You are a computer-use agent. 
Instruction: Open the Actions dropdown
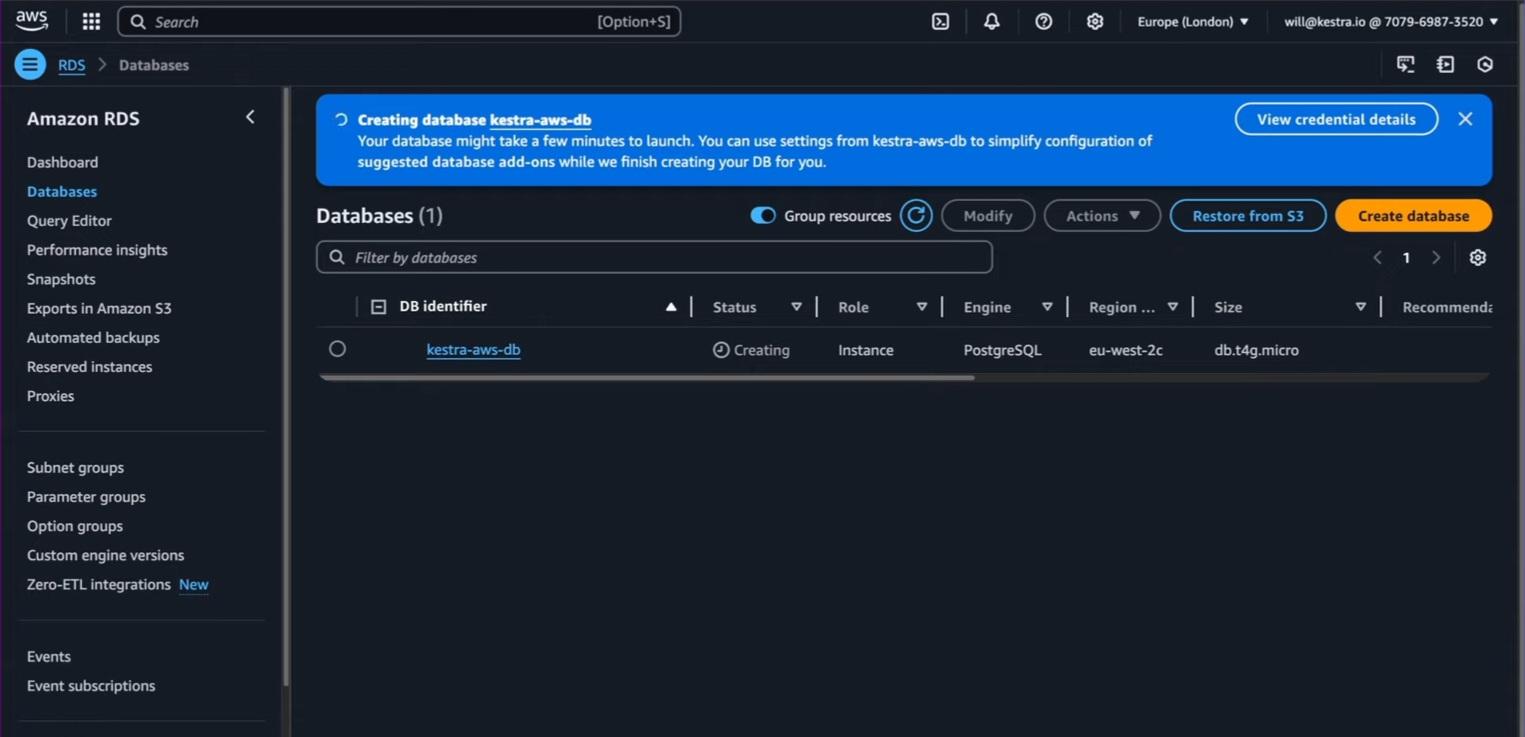pos(1102,216)
